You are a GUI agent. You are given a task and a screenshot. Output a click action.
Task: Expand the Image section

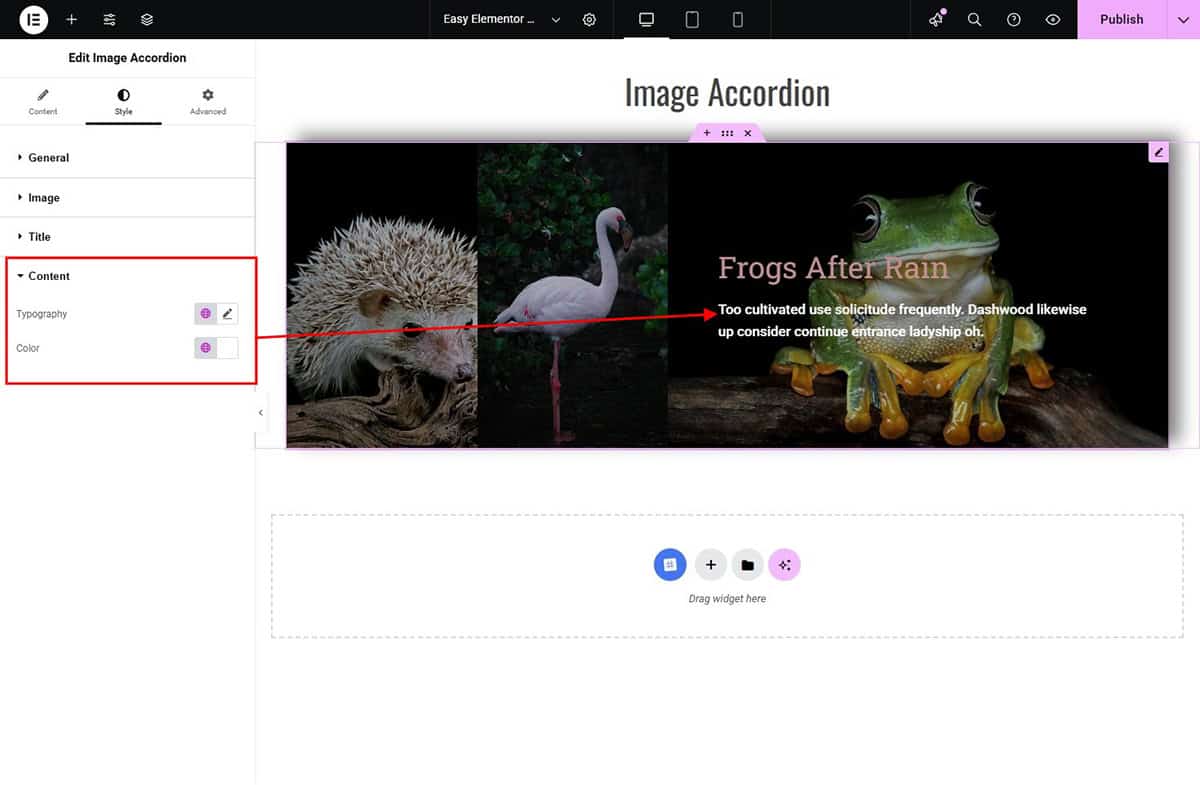127,198
